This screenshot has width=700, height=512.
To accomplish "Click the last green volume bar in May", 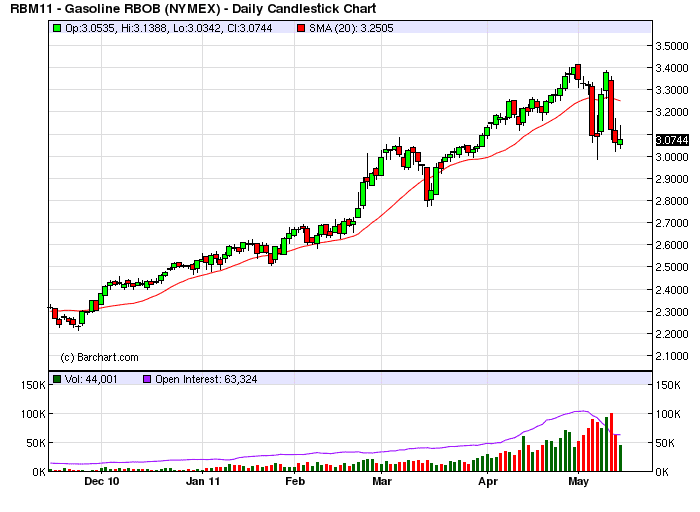I will point(620,458).
